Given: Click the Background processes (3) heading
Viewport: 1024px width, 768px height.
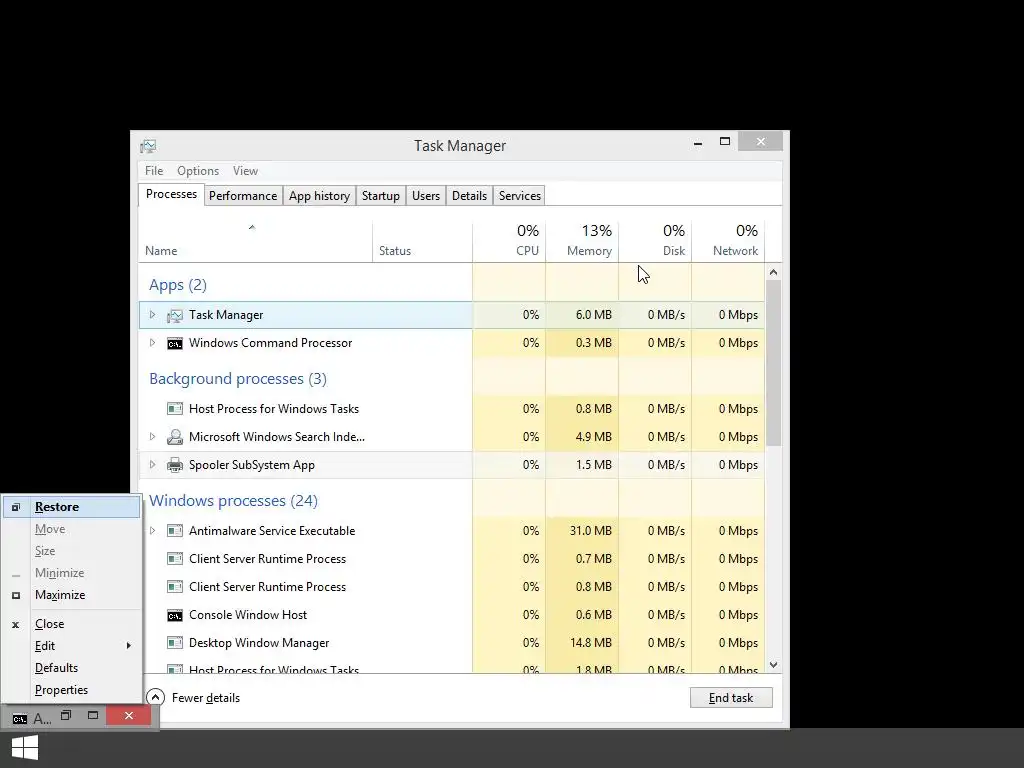Looking at the screenshot, I should tap(238, 379).
